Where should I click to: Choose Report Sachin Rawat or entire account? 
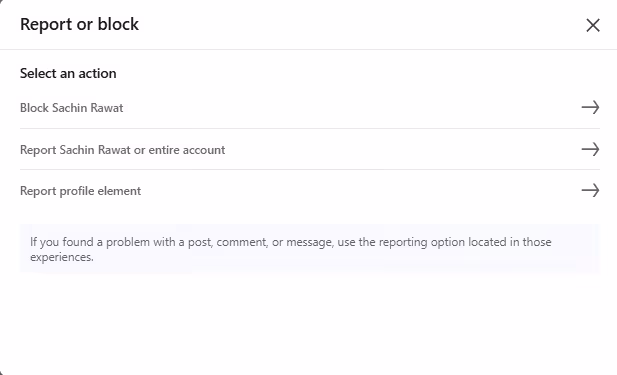[x=310, y=150]
